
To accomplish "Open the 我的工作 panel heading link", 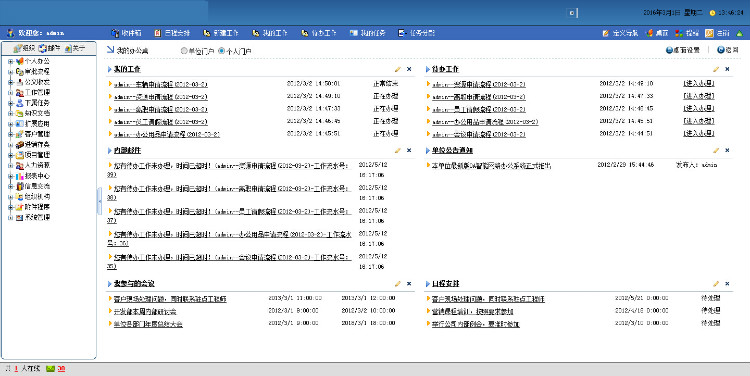I will 127,69.
